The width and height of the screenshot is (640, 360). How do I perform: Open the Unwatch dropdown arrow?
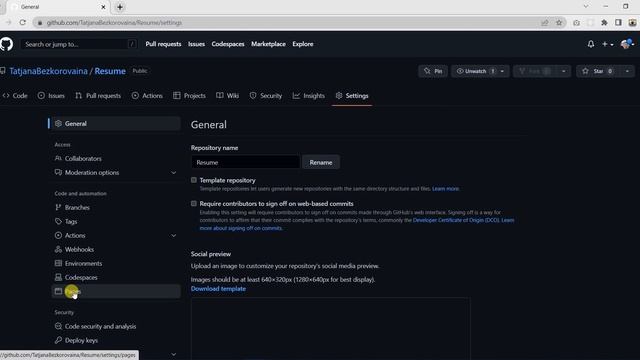(502, 71)
